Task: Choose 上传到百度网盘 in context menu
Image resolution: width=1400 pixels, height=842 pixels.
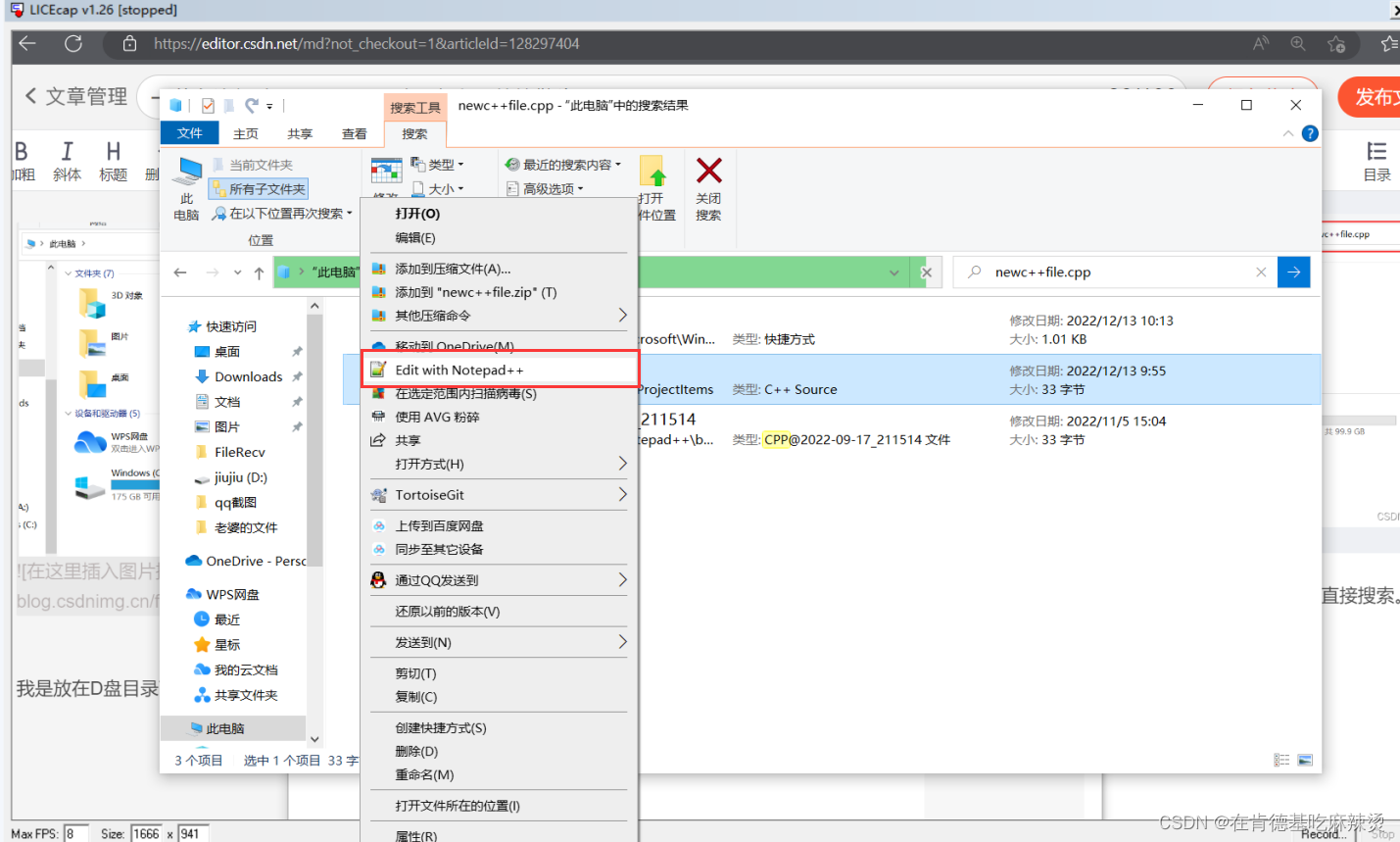Action: (499, 526)
